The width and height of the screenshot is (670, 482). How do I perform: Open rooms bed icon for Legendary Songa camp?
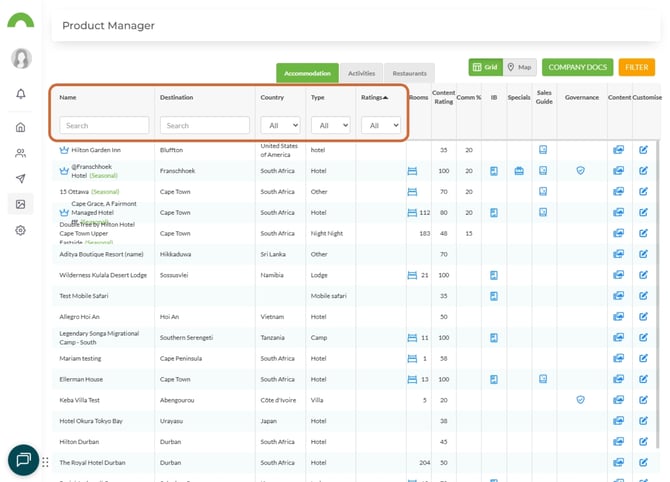tap(412, 338)
